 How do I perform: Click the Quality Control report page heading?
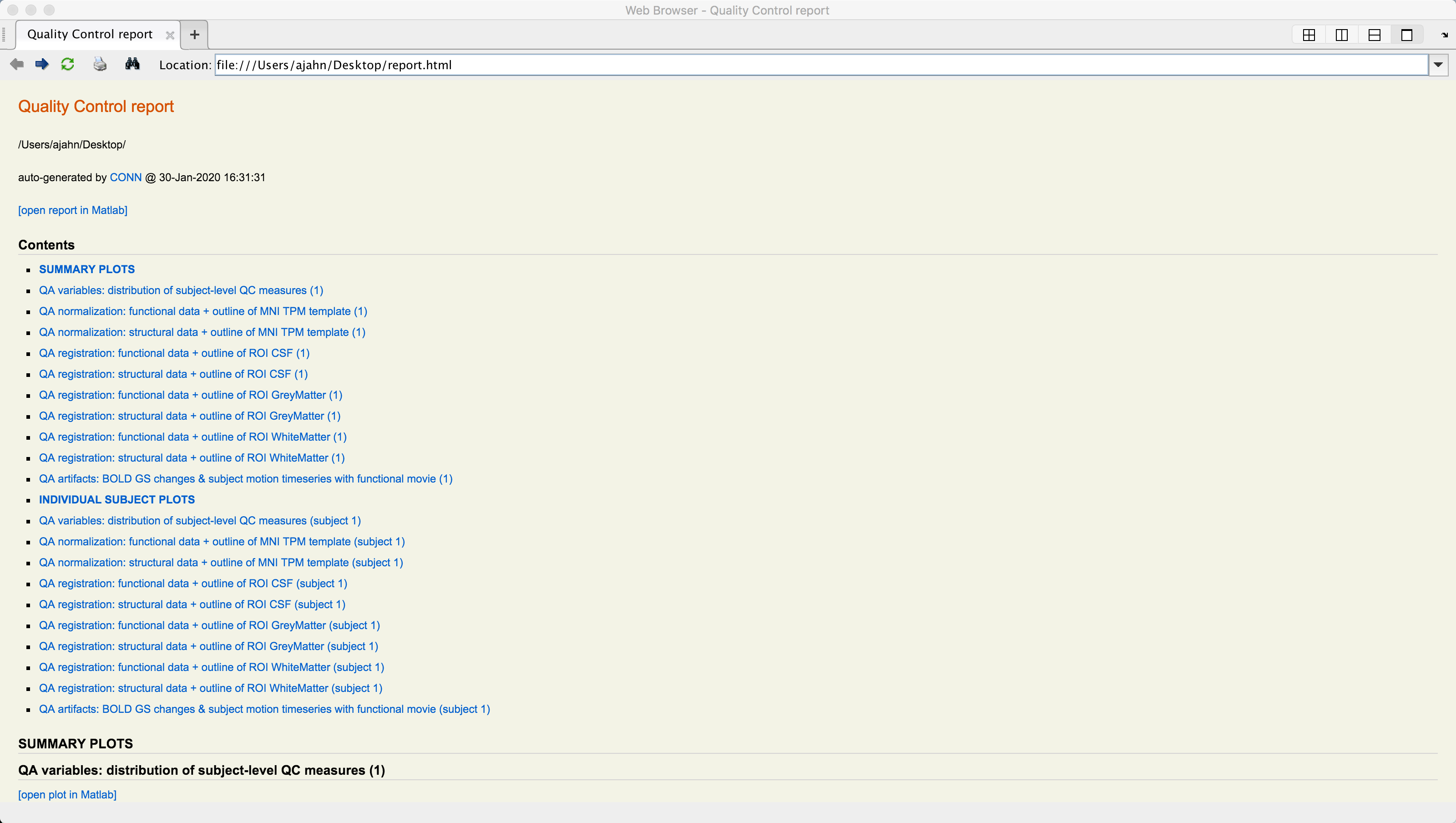coord(96,107)
